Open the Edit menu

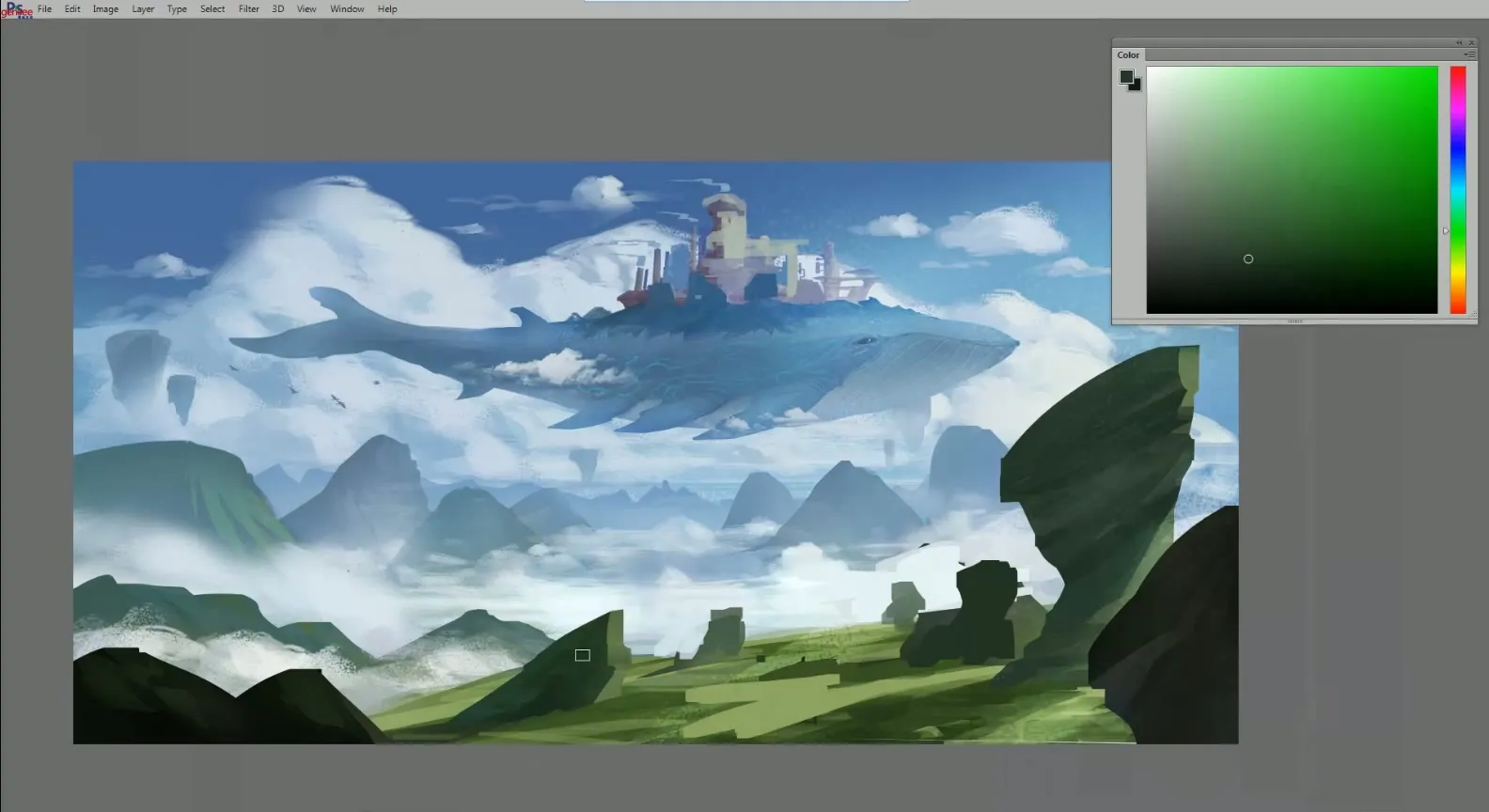click(x=72, y=9)
